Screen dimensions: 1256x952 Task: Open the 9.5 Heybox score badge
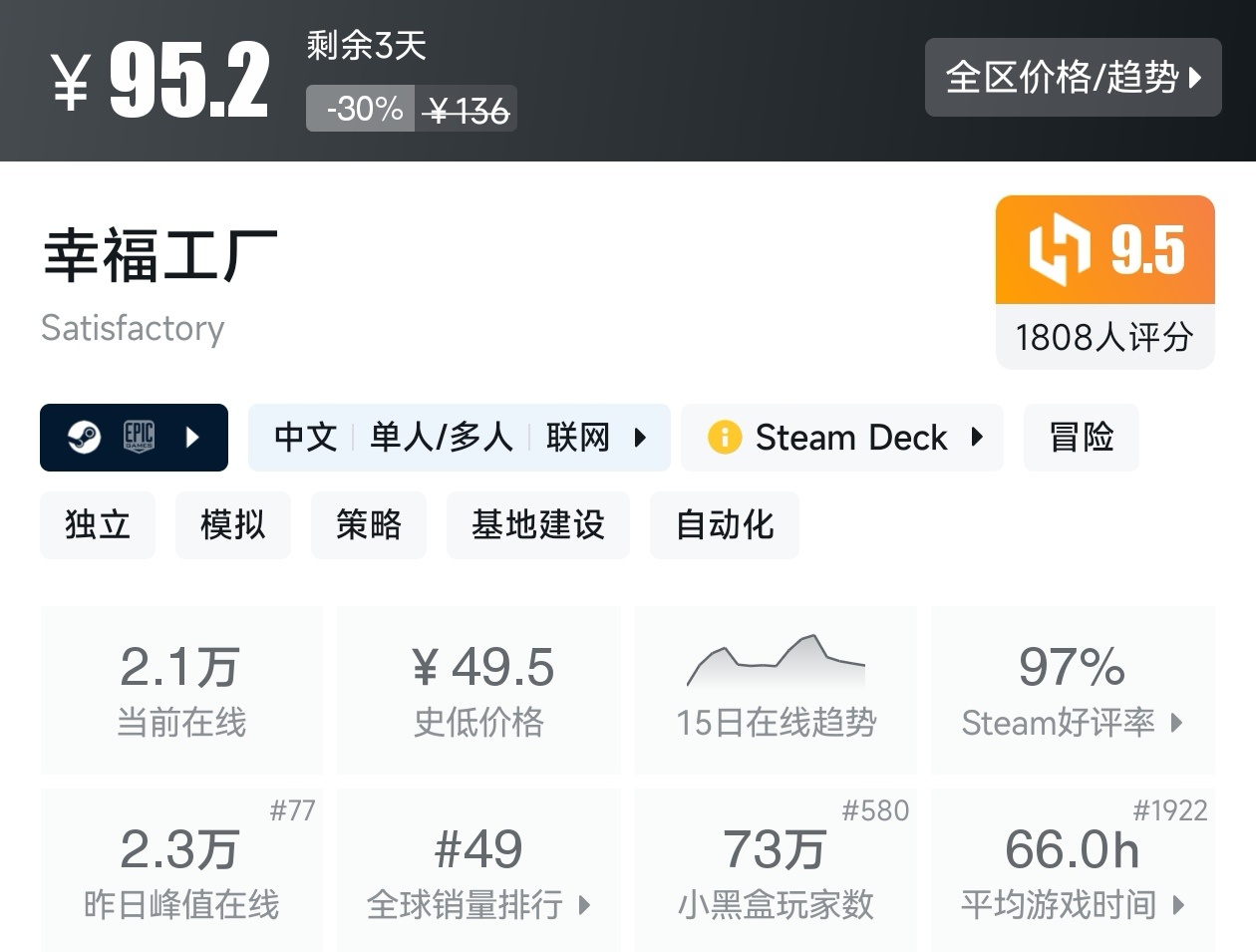pos(1105,249)
